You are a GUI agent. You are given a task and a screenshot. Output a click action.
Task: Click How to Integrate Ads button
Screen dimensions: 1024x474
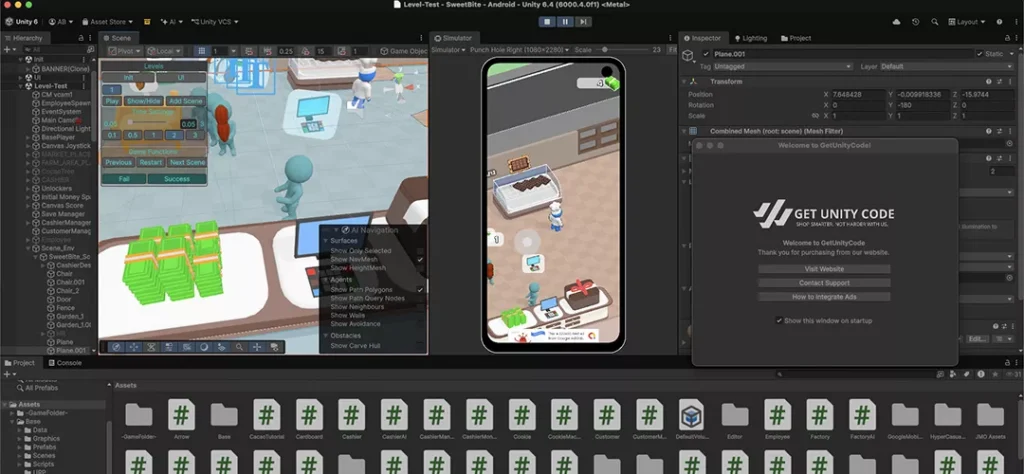(824, 297)
